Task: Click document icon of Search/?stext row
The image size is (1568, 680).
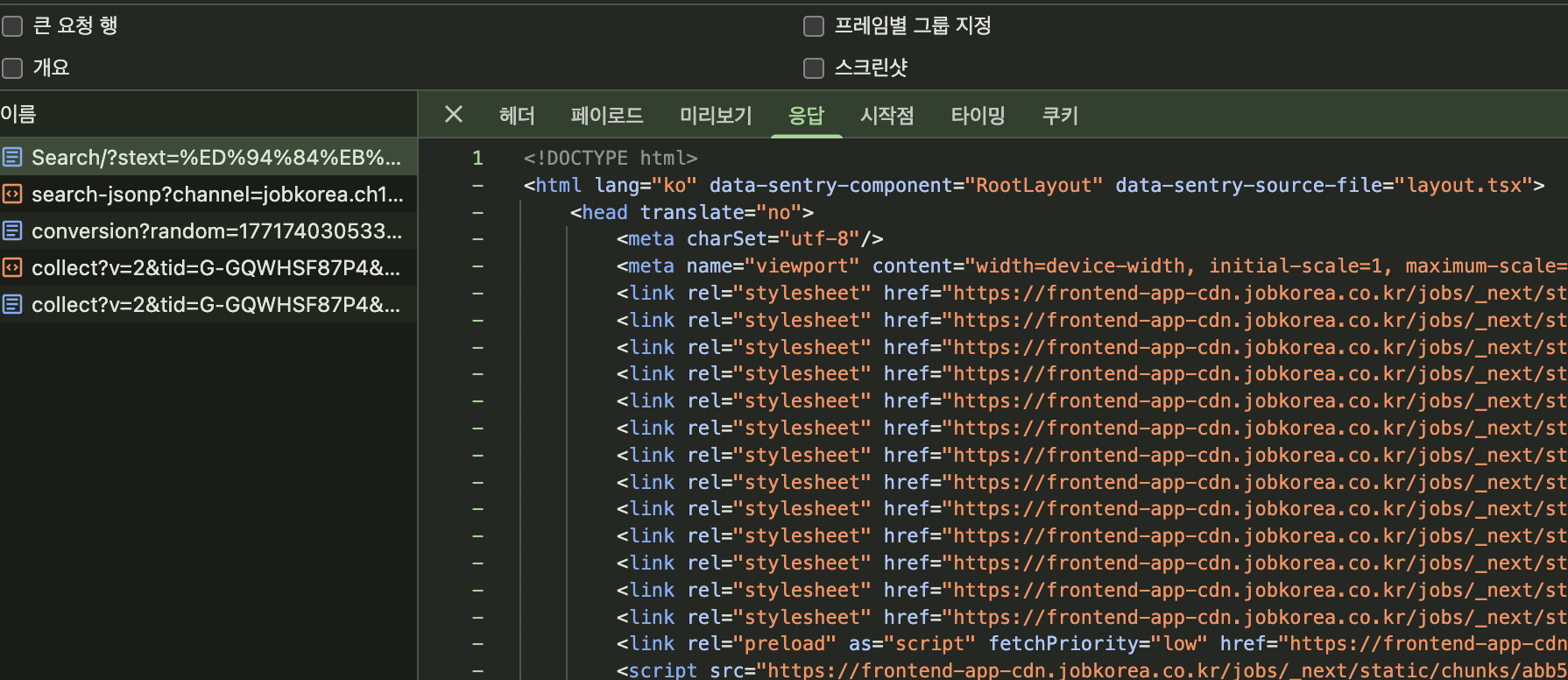Action: pos(12,158)
